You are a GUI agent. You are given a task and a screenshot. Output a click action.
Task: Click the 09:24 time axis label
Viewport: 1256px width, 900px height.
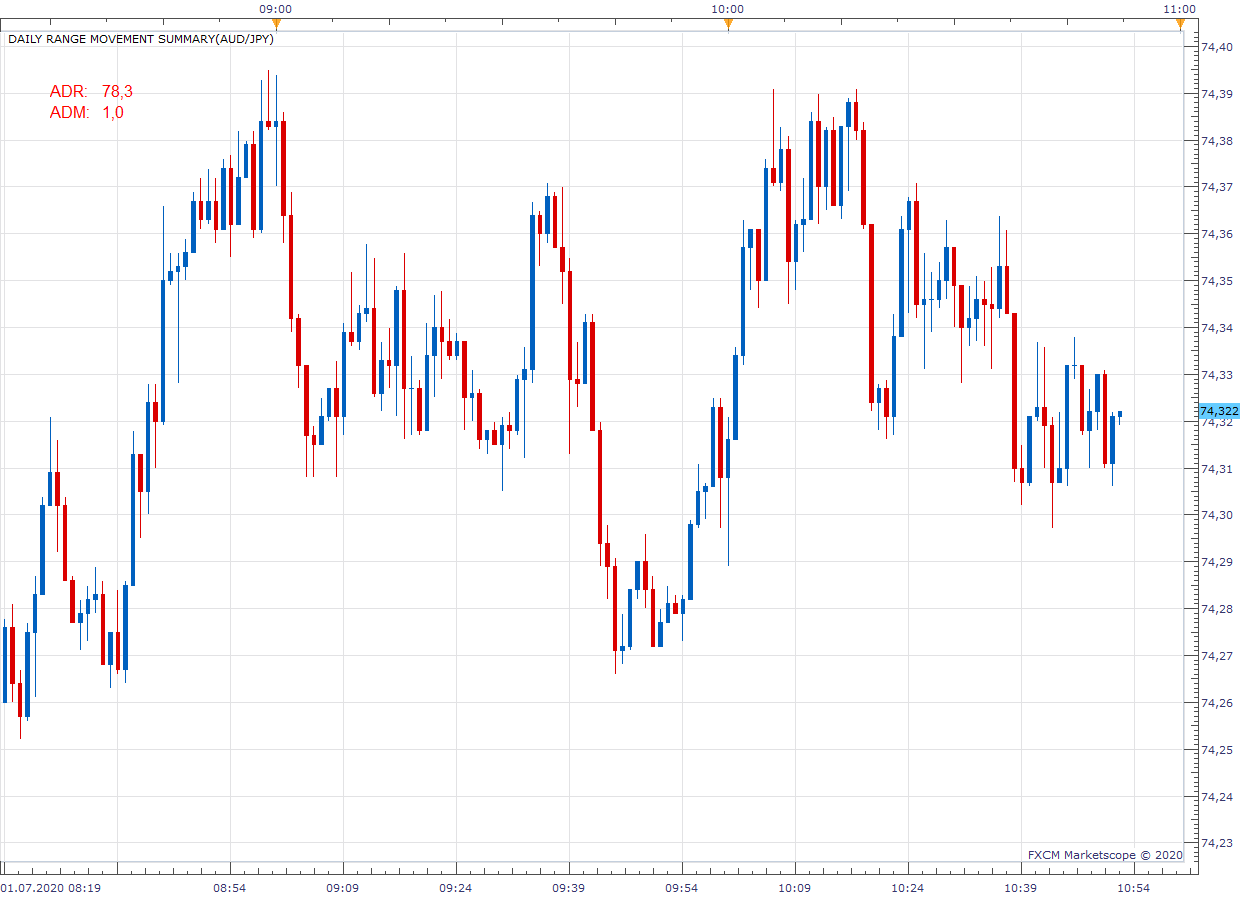[x=456, y=887]
